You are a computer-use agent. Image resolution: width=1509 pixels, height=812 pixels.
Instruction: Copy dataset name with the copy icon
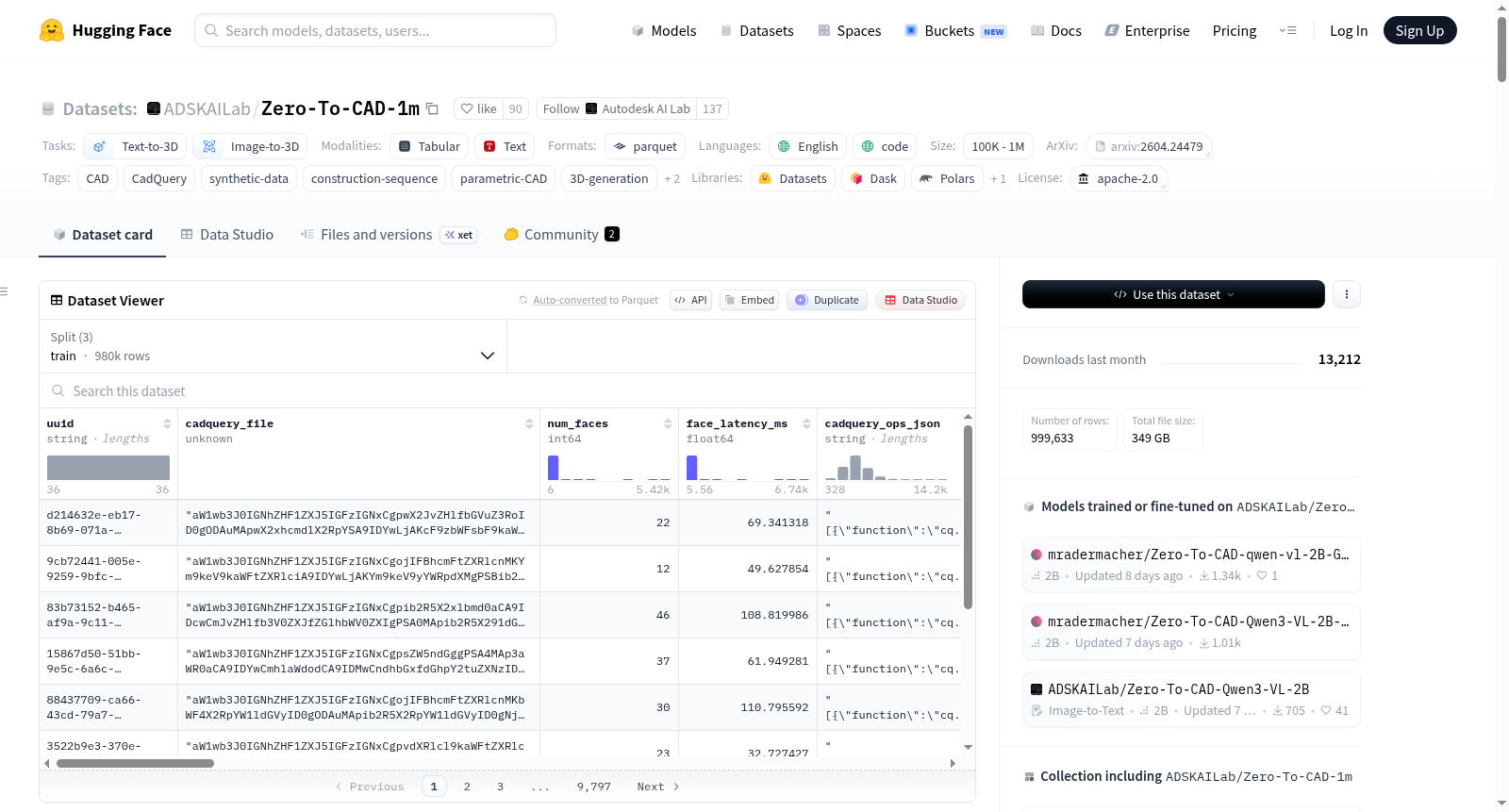tap(432, 108)
